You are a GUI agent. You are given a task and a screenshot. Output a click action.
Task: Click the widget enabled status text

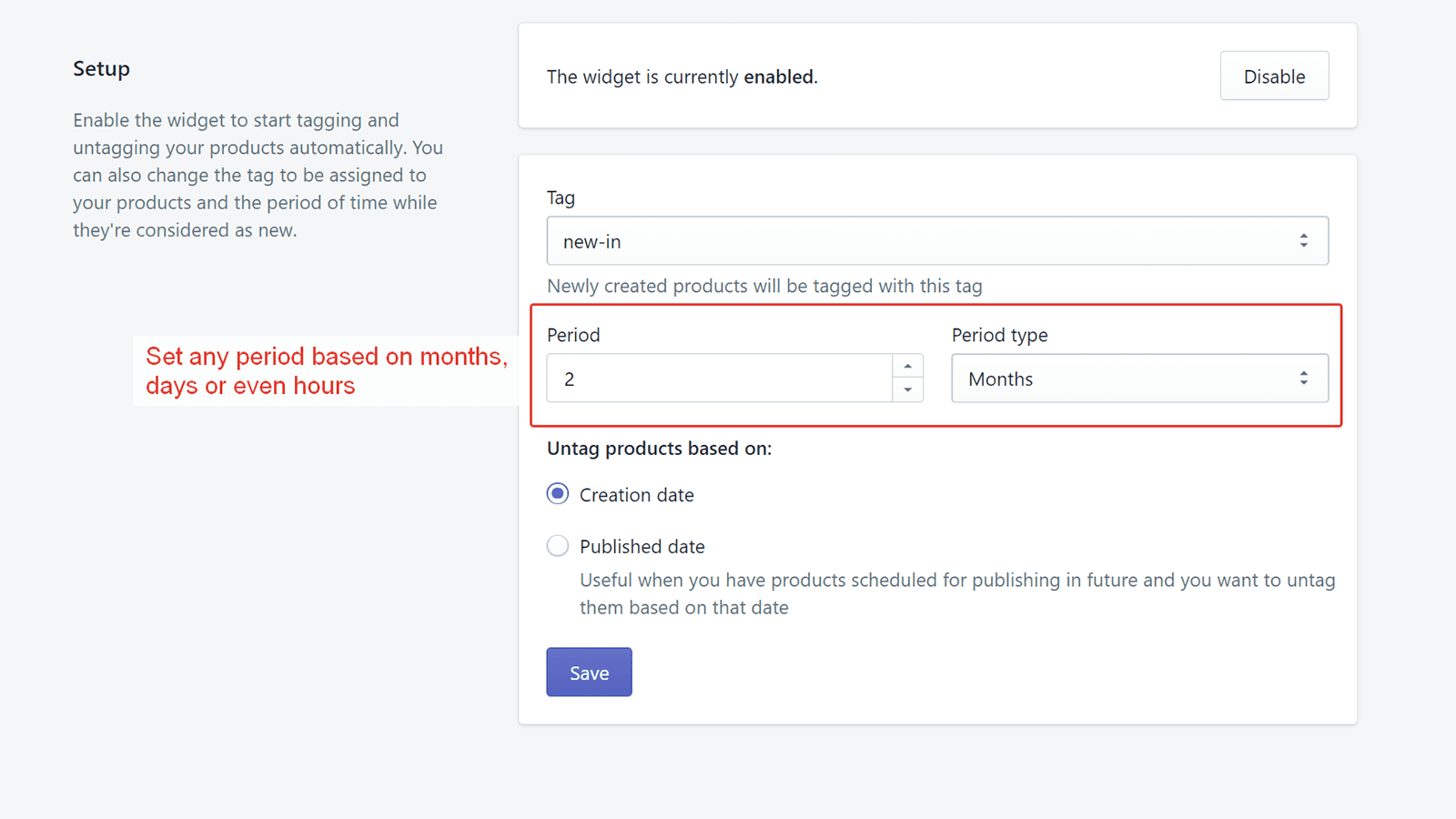pos(682,77)
